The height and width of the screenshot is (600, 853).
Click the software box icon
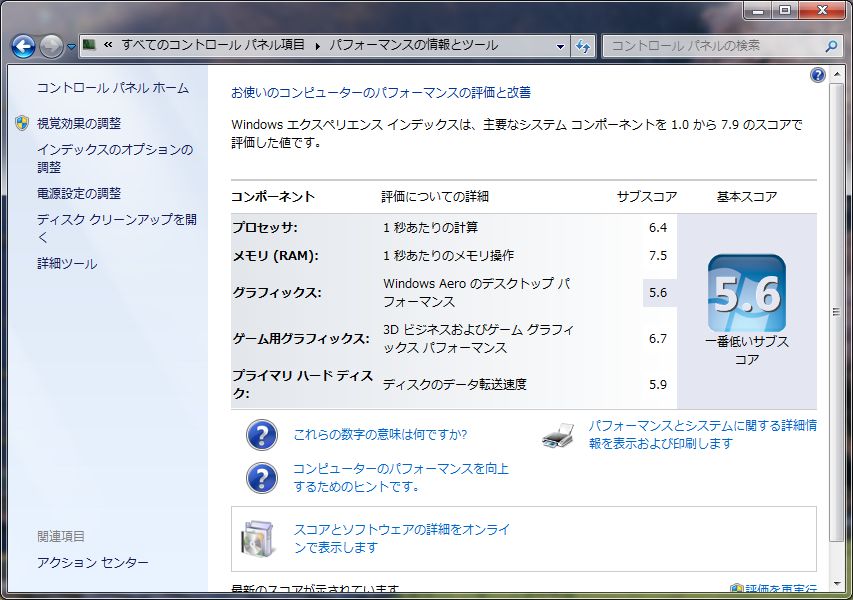click(258, 539)
